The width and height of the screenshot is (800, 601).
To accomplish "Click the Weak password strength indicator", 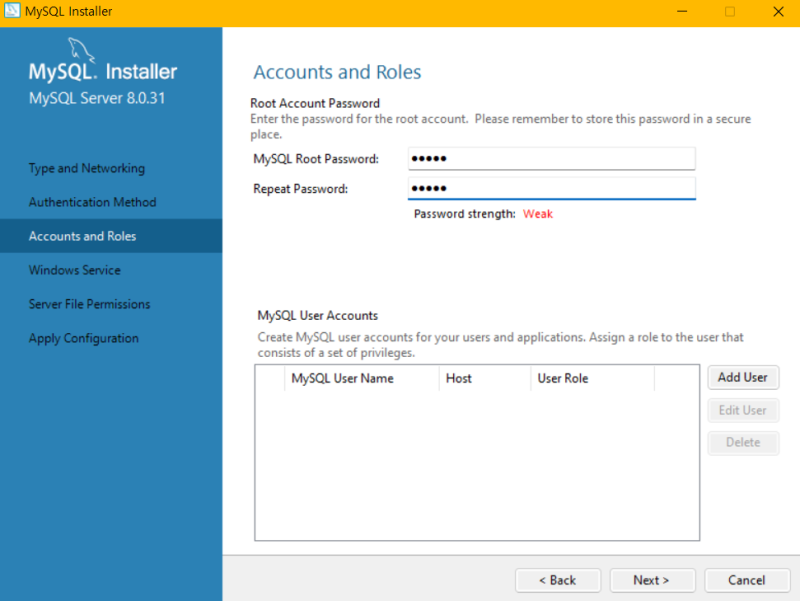I will [x=538, y=213].
